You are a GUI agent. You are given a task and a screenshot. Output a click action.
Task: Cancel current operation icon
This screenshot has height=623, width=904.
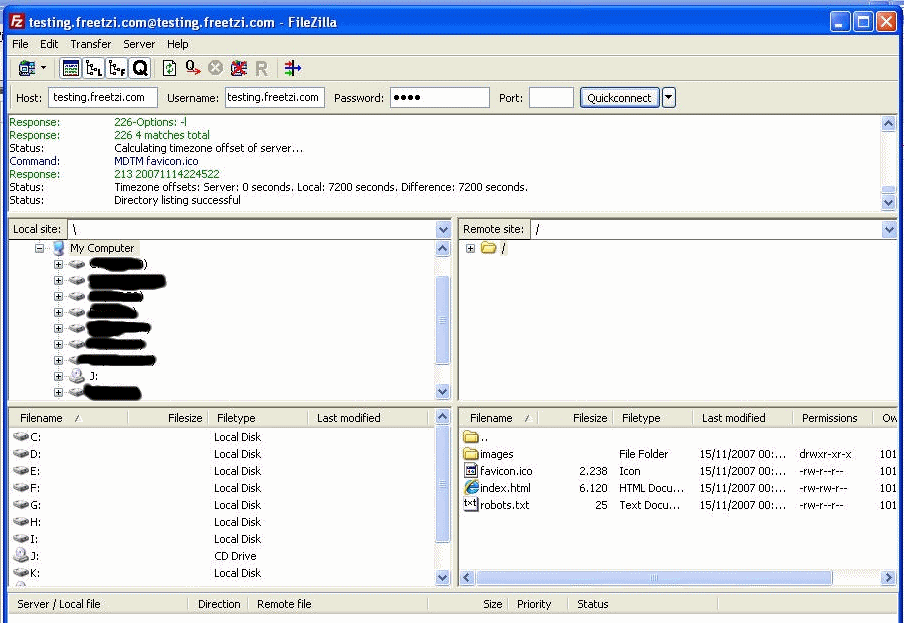[216, 68]
